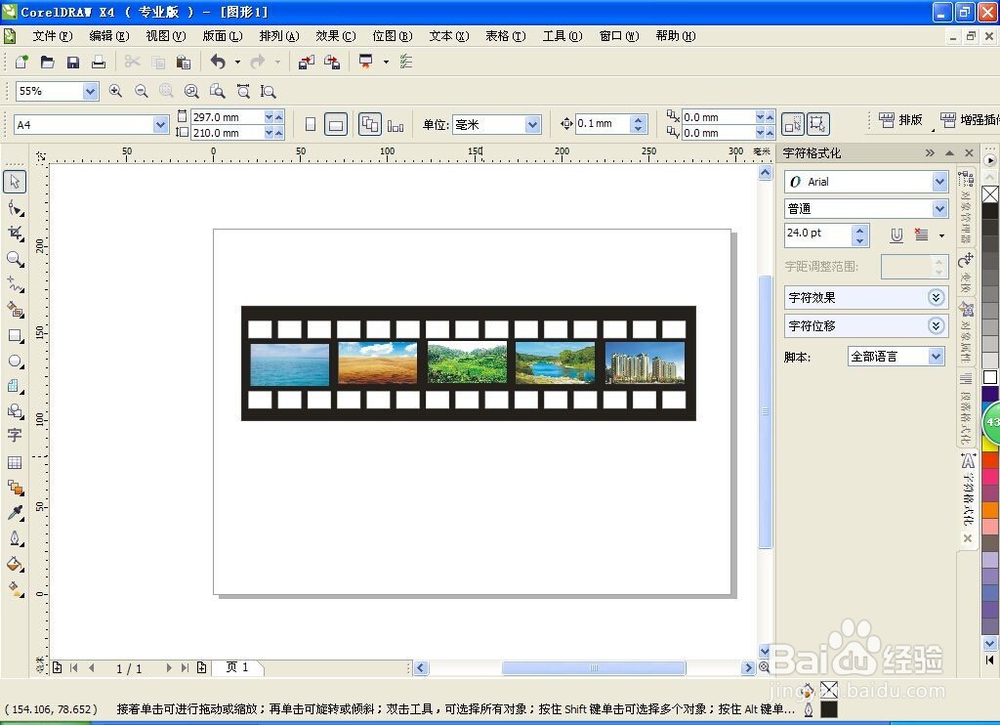Click the Print icon on the toolbar
The image size is (1000, 725).
[98, 61]
